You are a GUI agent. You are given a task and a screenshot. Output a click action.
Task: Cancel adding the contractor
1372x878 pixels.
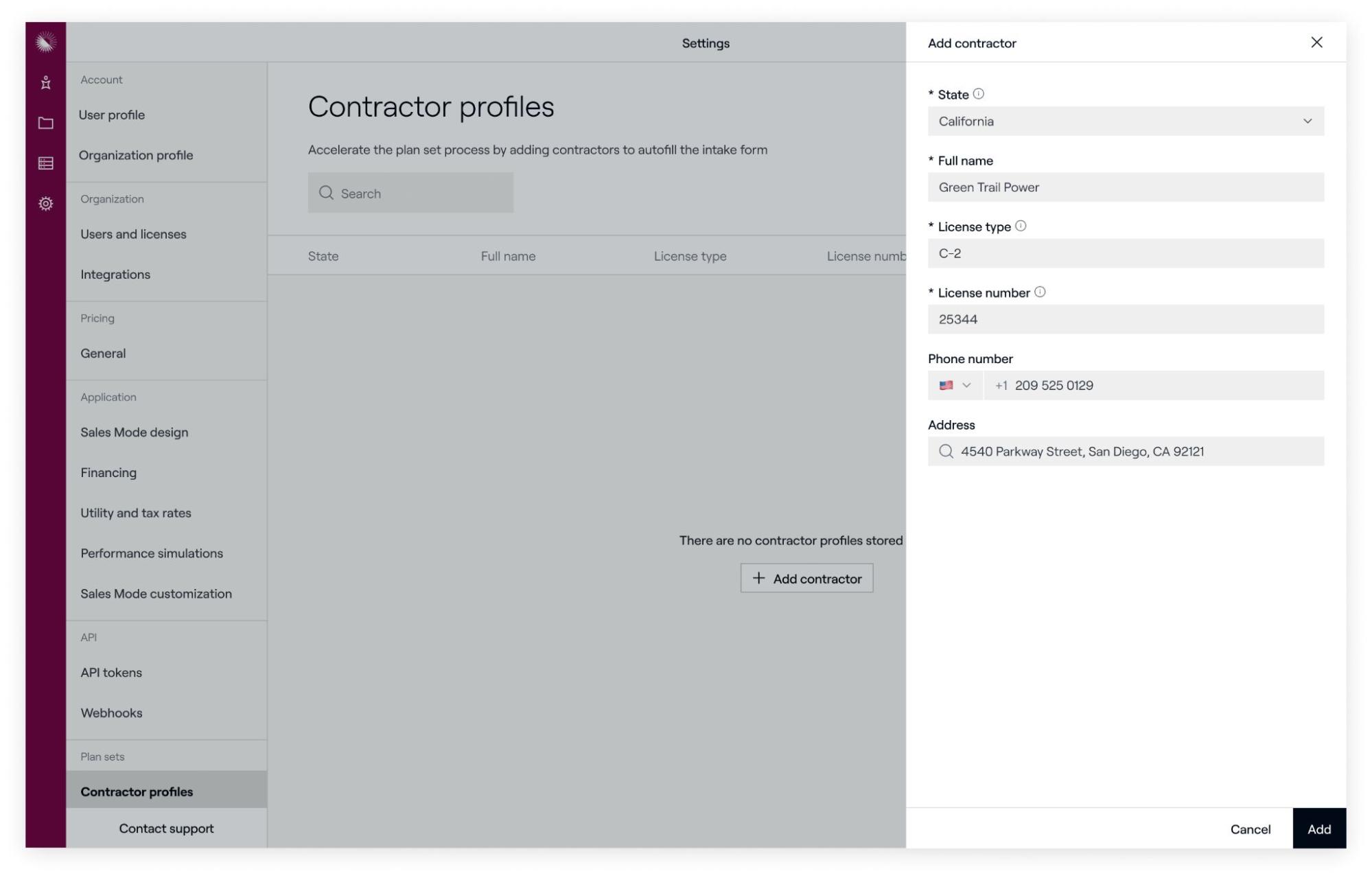point(1249,829)
